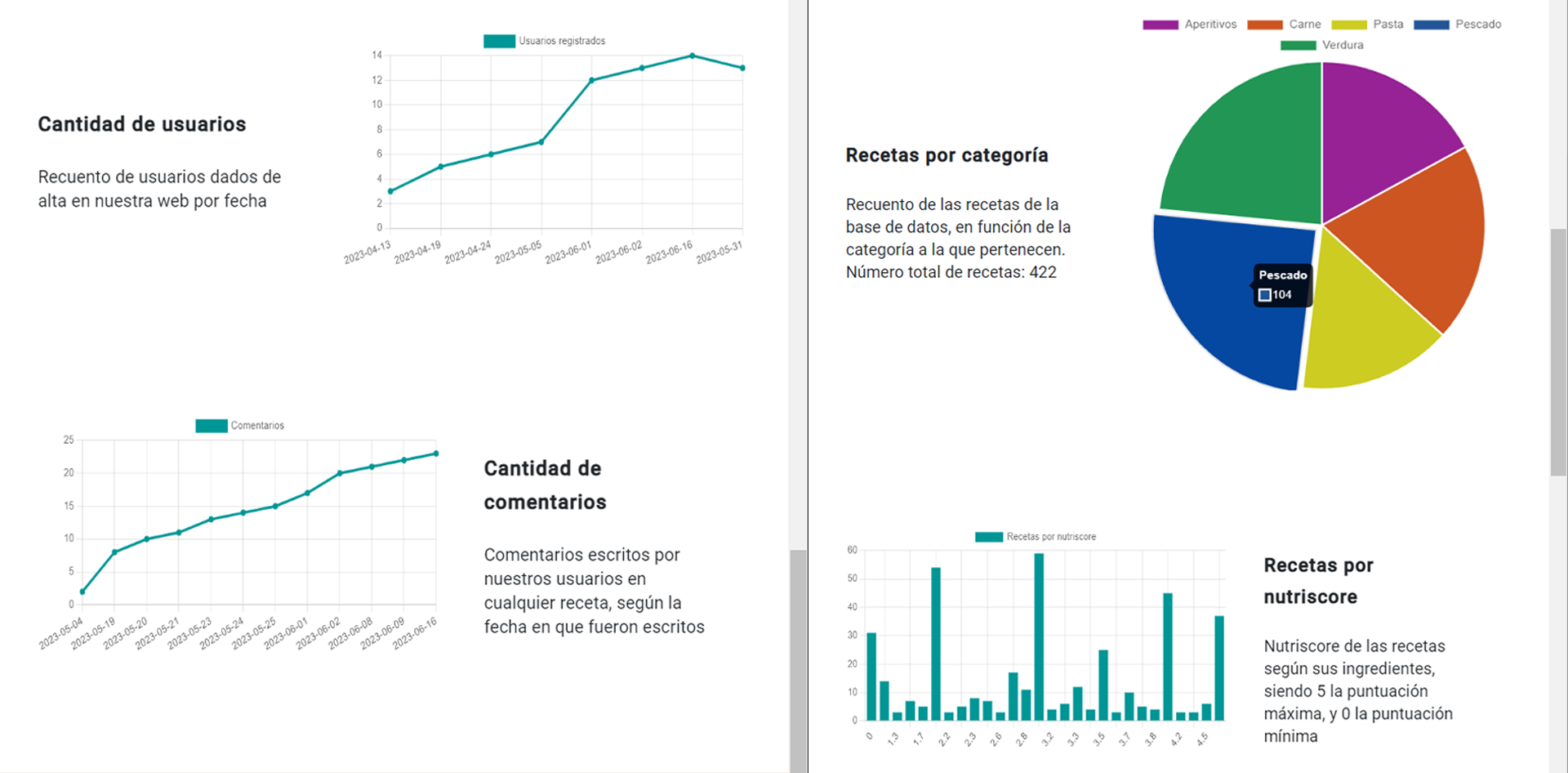Click the Recetas por nutriscore heading
The width and height of the screenshot is (1568, 773).
[1318, 581]
